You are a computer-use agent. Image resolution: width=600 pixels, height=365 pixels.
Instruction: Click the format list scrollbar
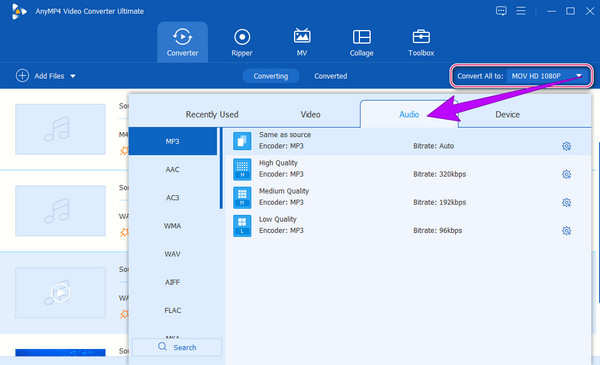coord(221,168)
